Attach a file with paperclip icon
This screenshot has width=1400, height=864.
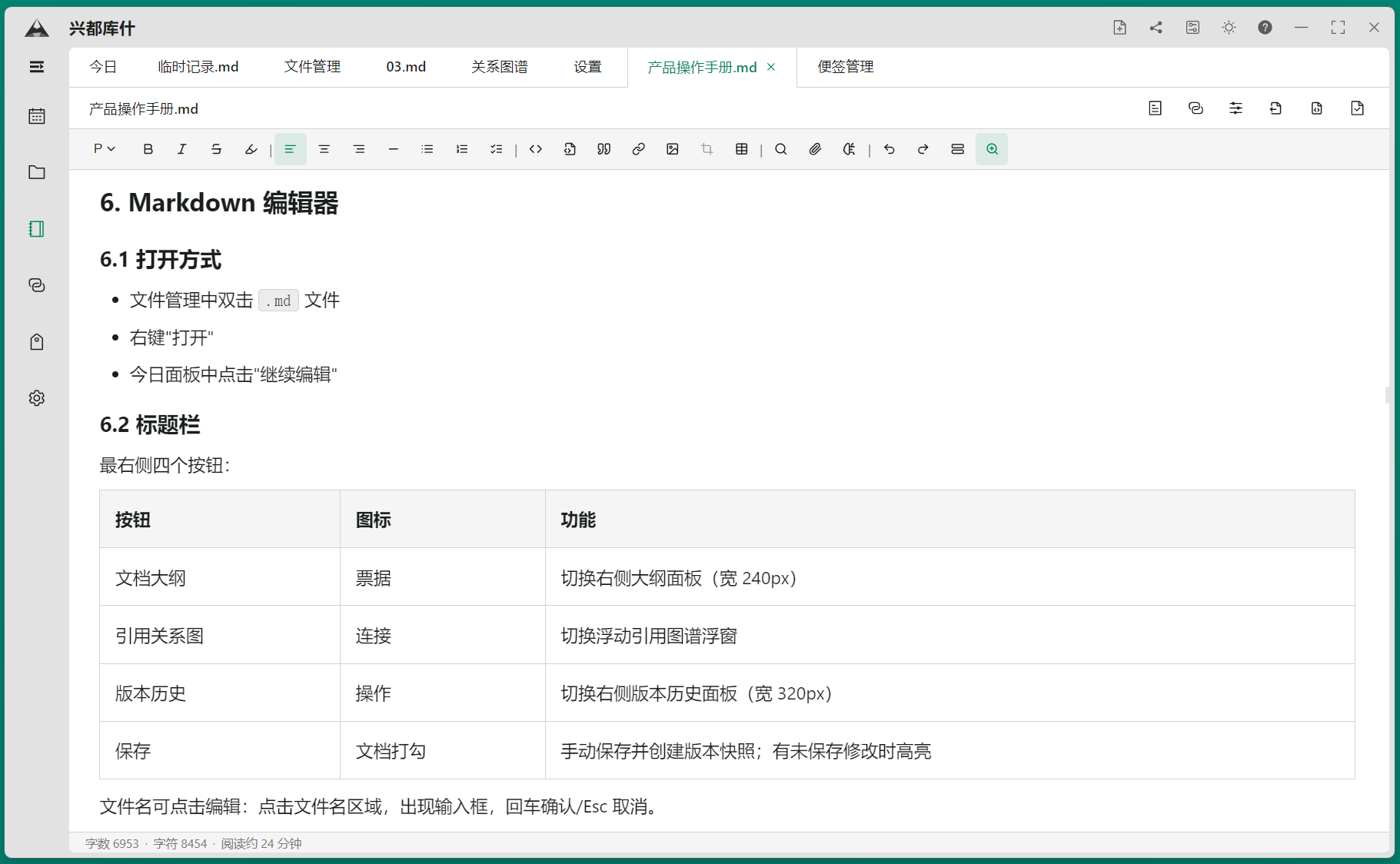[815, 149]
